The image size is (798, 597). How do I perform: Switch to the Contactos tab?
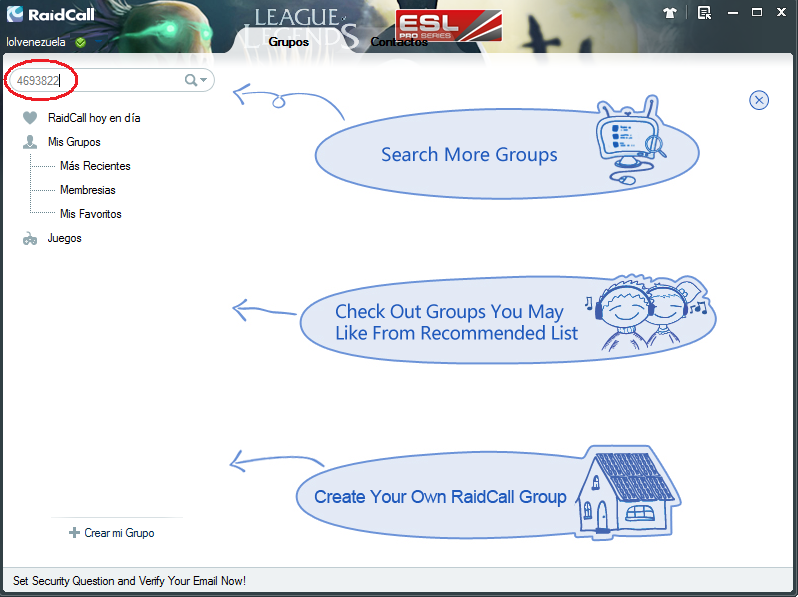399,42
